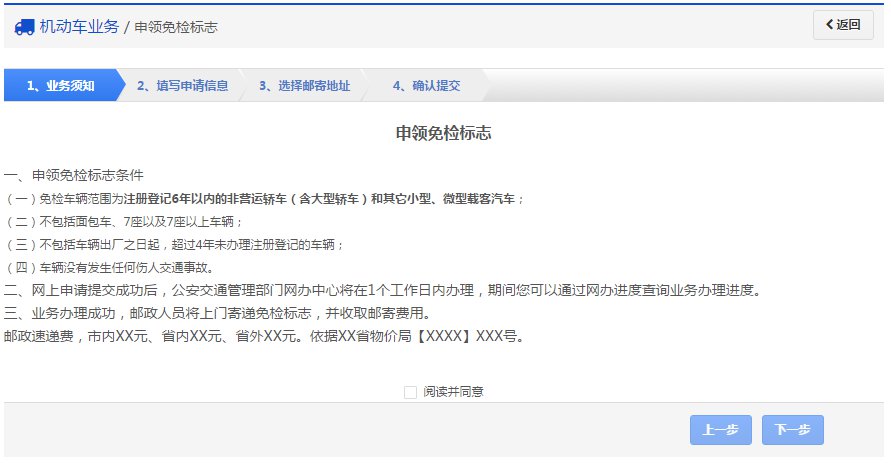Viewport: 891px width, 463px height.
Task: Click the 阅读并同意 label text
Action: point(453,392)
